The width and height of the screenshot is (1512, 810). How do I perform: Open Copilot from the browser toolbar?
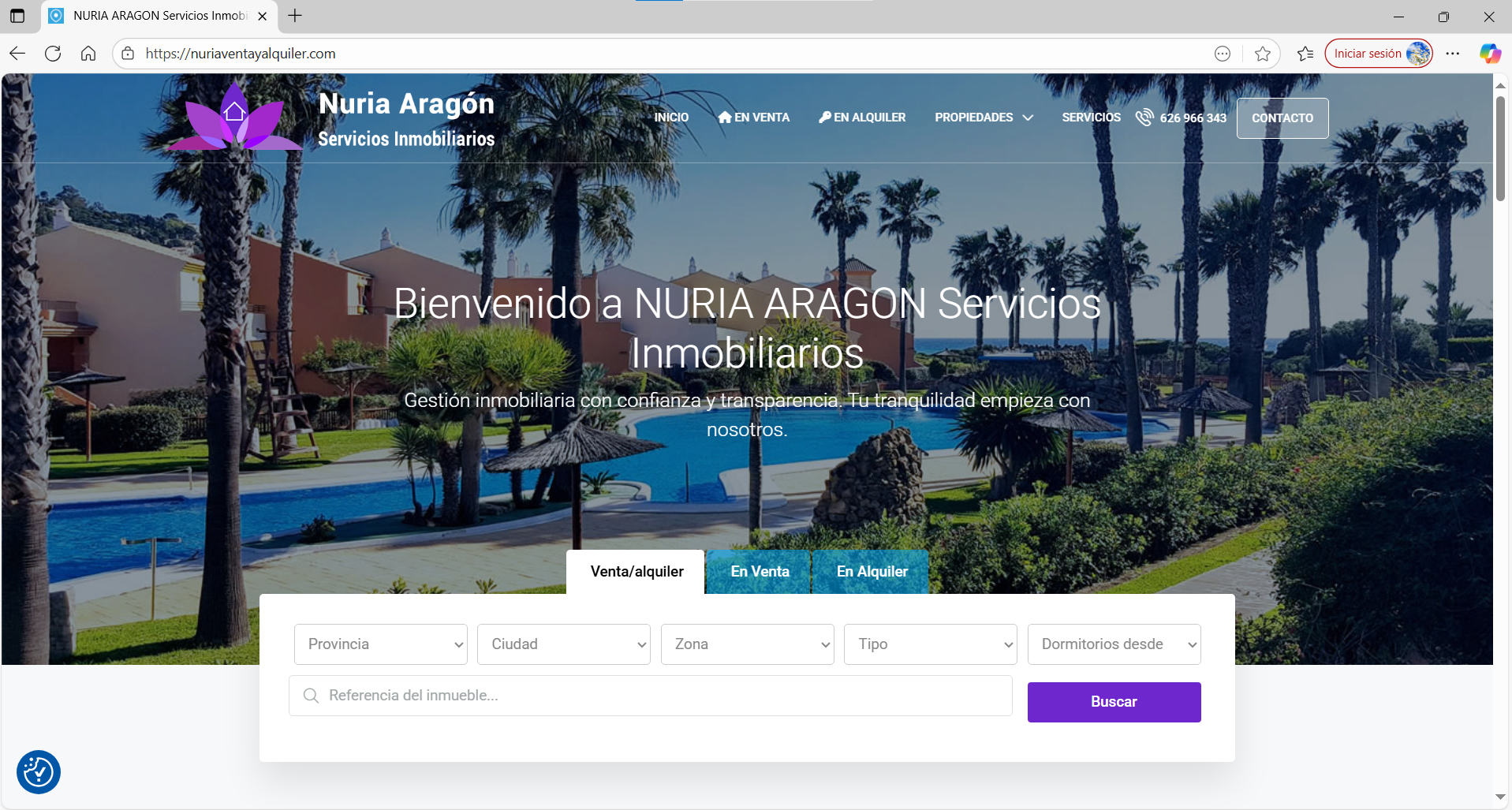(1491, 53)
